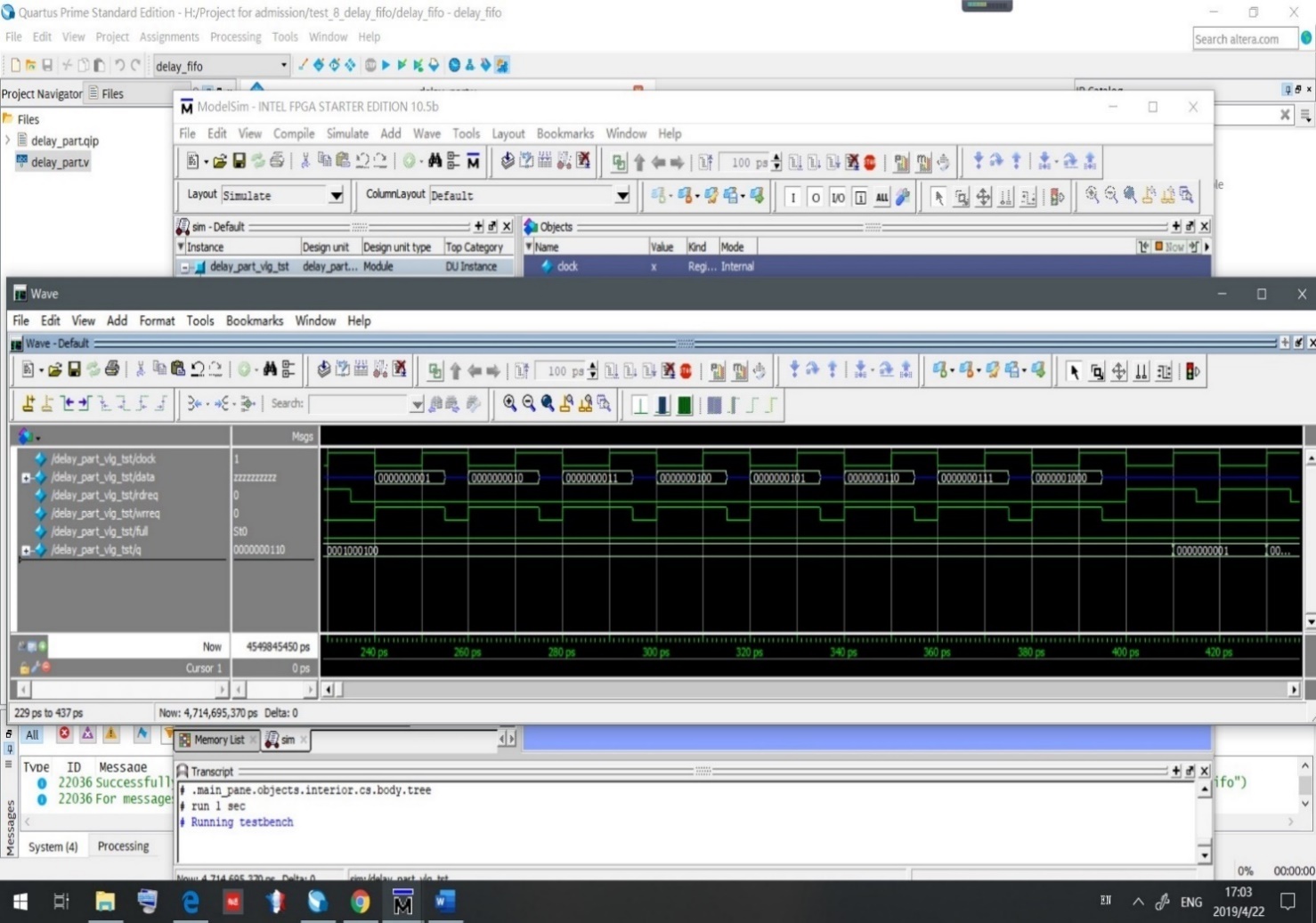Viewport: 1316px width, 923px height.
Task: Open the Layout Simulate dropdown
Action: pos(336,195)
